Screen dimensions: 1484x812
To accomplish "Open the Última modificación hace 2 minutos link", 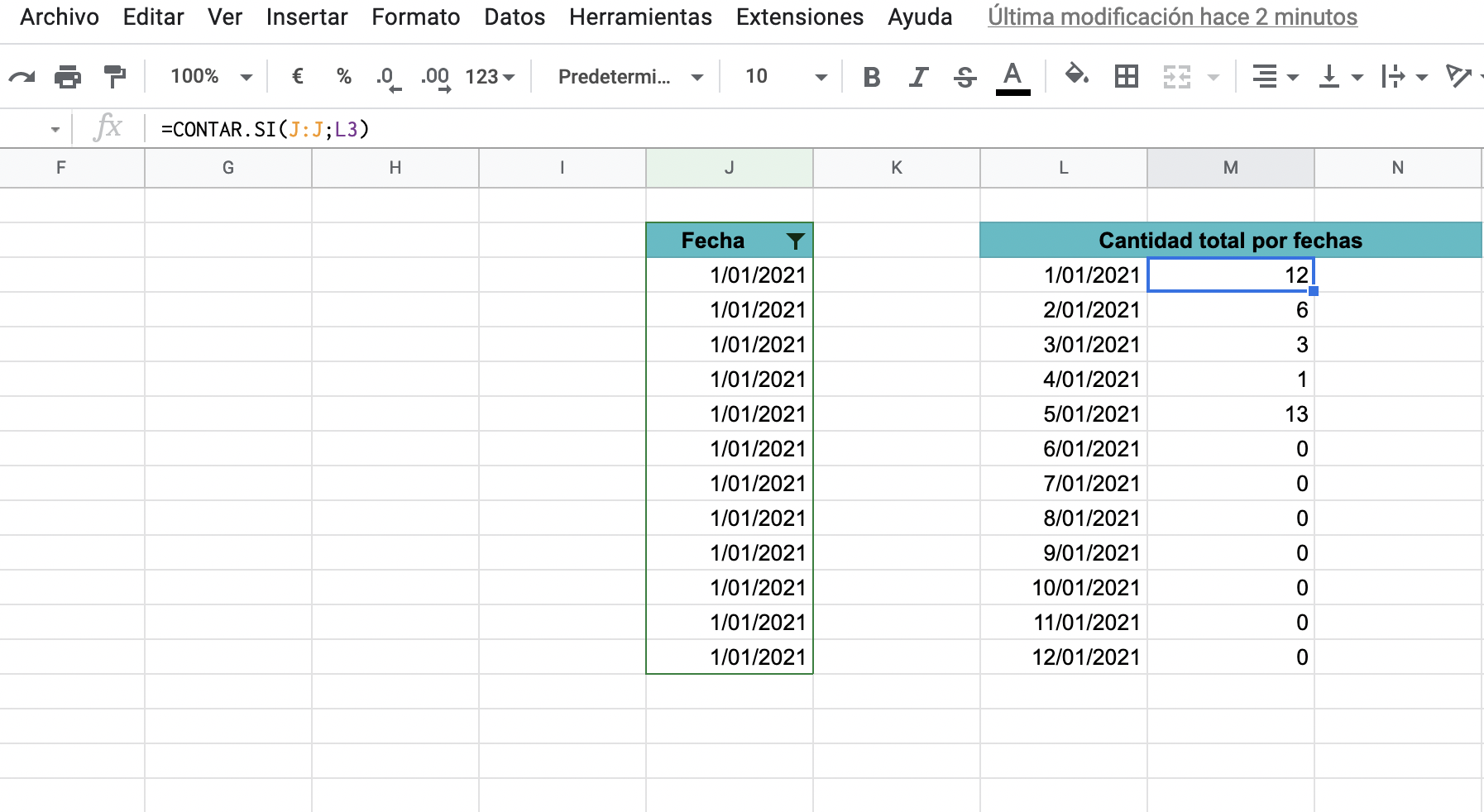I will (x=1172, y=17).
